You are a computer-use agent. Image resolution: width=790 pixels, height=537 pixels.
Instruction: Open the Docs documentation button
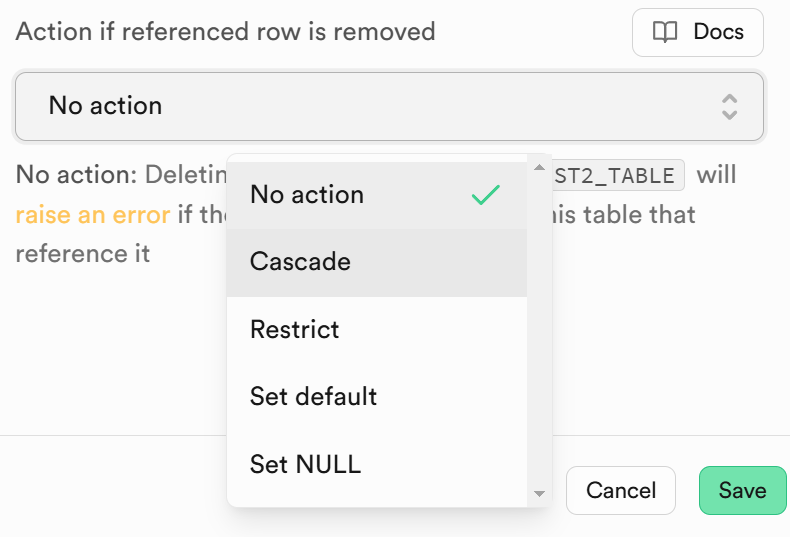[x=698, y=32]
